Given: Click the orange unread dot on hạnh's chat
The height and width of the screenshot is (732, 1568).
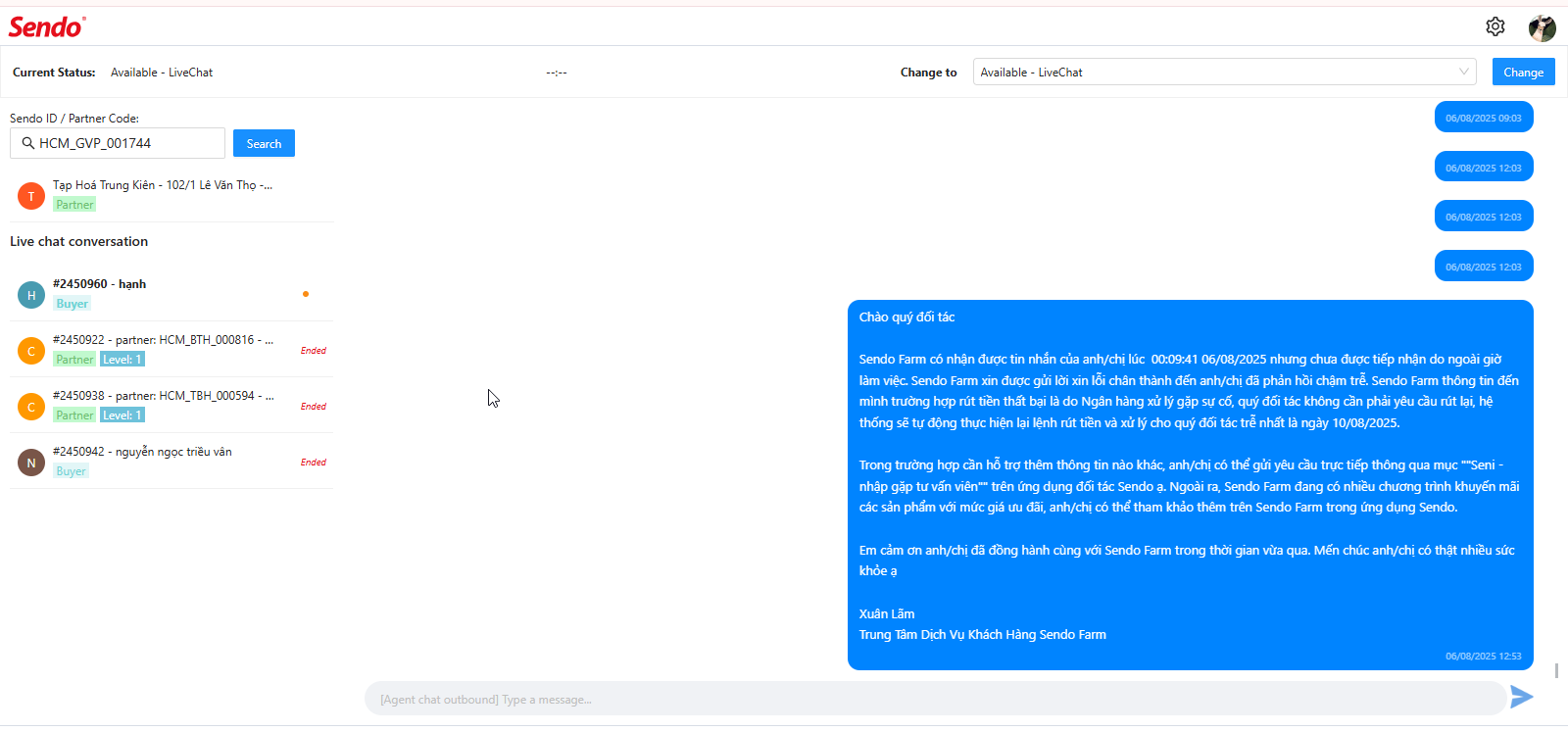Looking at the screenshot, I should [306, 294].
